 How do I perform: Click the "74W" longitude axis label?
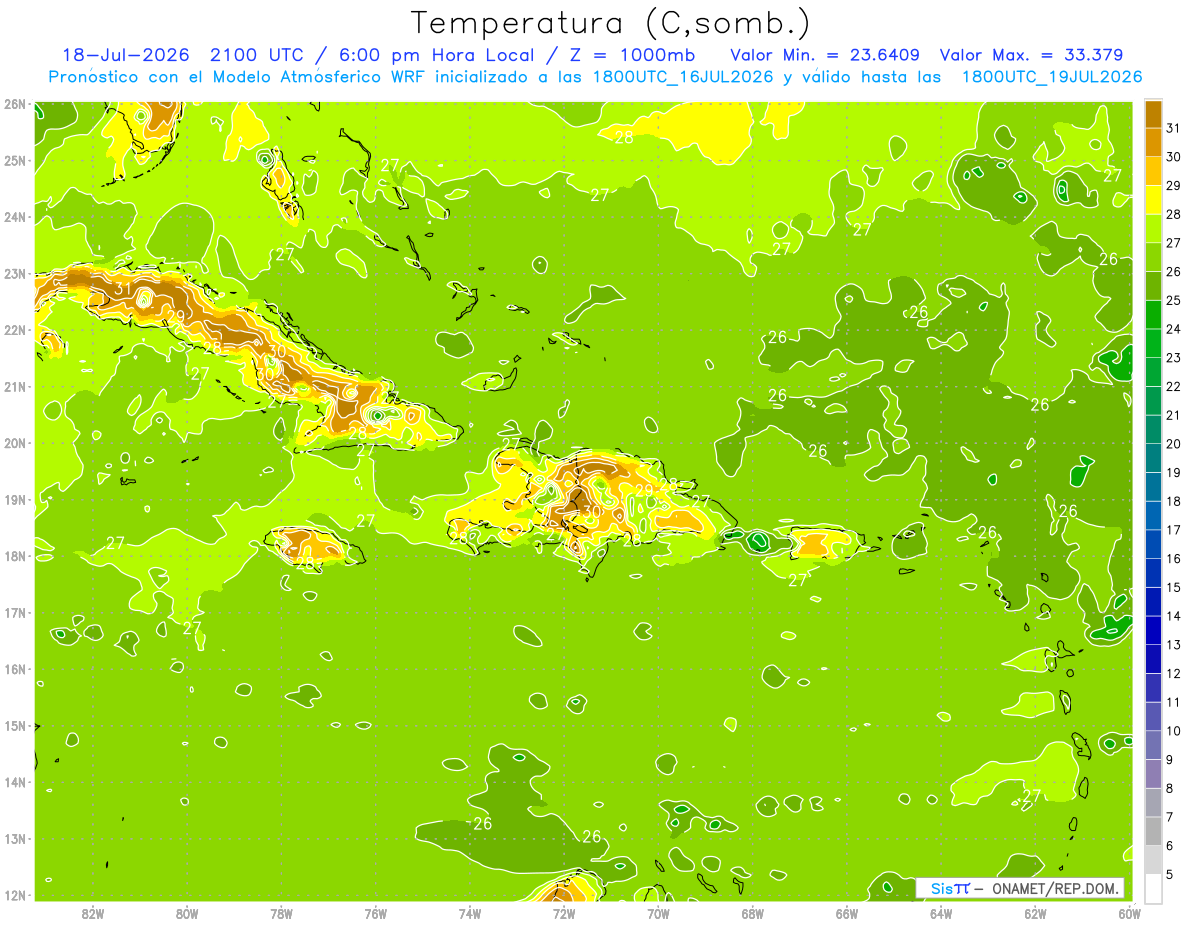[470, 913]
